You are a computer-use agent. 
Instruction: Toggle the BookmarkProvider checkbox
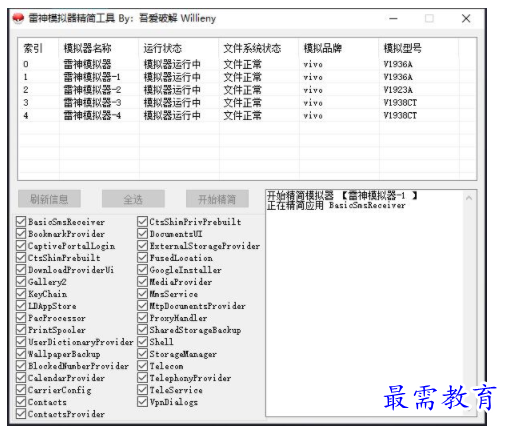coord(21,234)
